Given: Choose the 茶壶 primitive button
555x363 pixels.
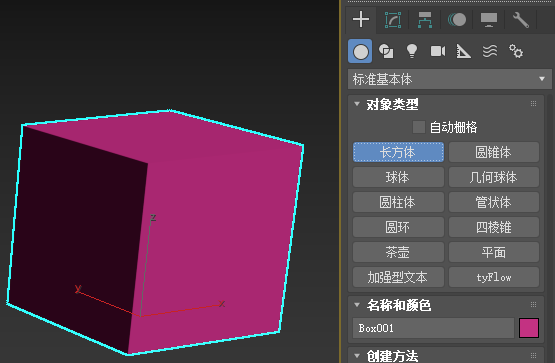Looking at the screenshot, I should pos(398,252).
